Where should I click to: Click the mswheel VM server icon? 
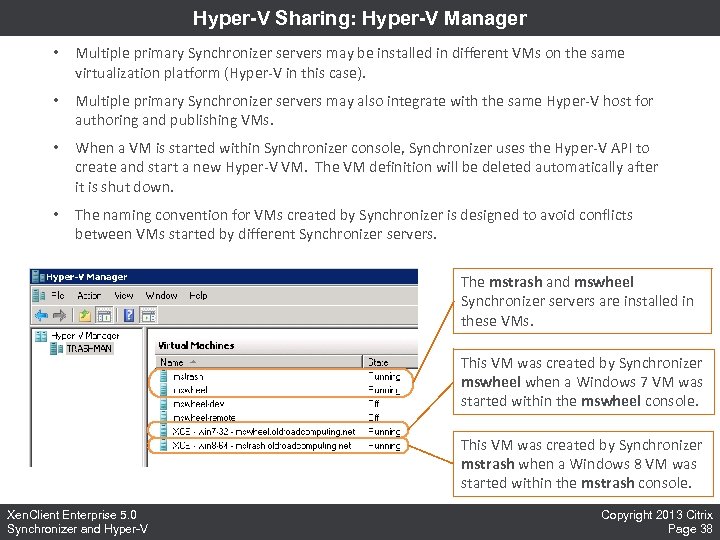coord(163,390)
